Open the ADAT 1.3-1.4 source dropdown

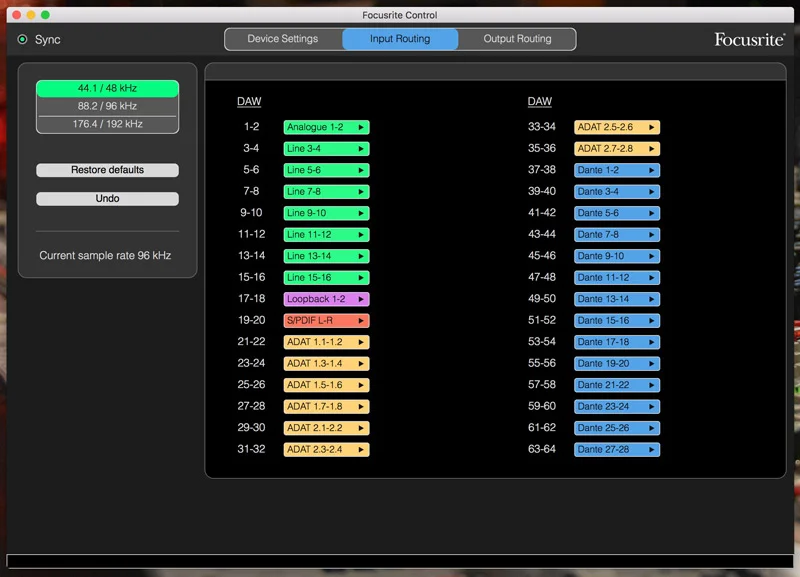tap(327, 363)
